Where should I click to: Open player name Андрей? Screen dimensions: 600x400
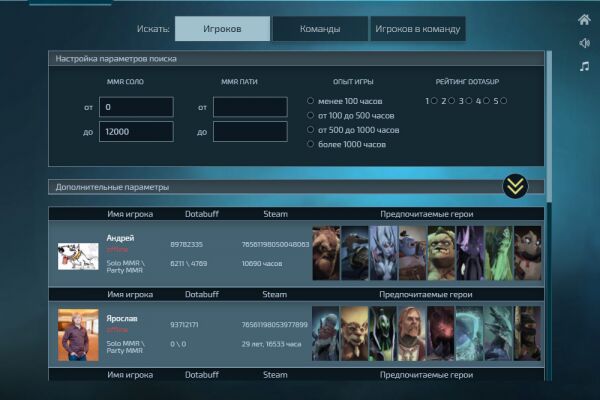(120, 238)
